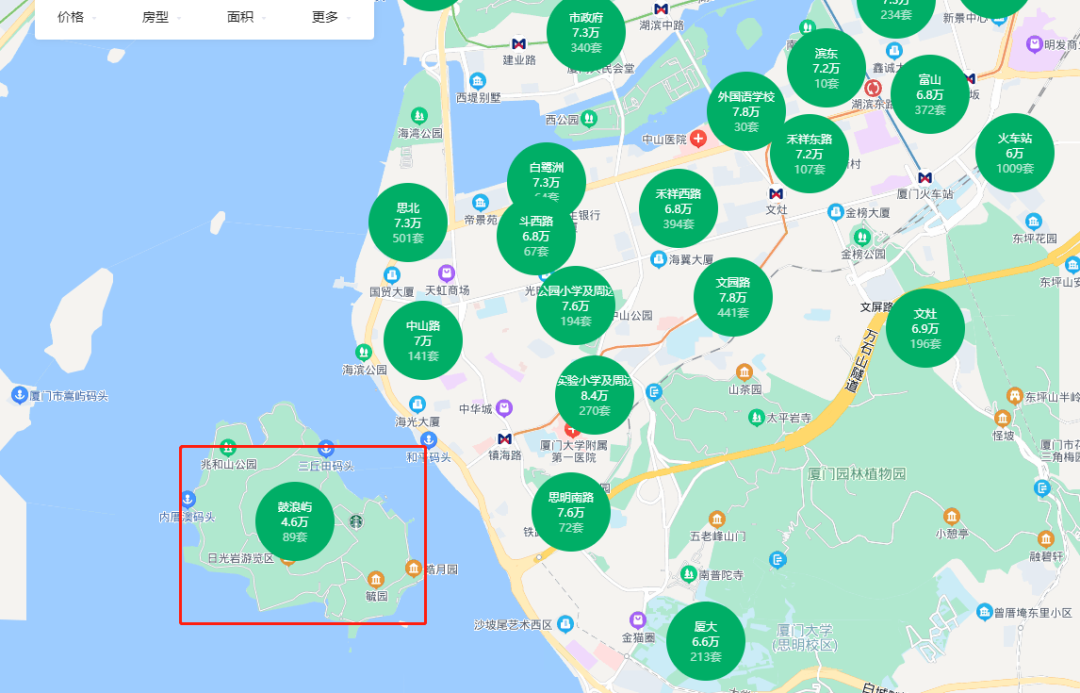Click the 金榜大厦 building icon
The width and height of the screenshot is (1080, 693).
pyautogui.click(x=835, y=211)
